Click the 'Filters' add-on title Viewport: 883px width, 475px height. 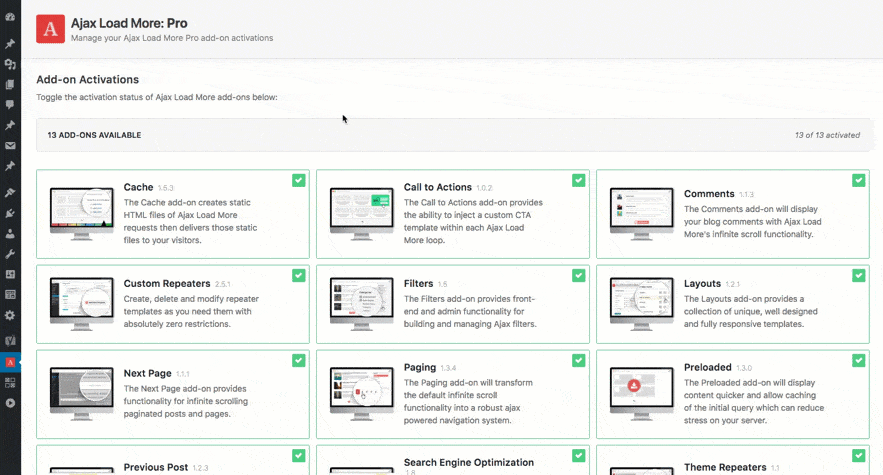click(x=418, y=283)
